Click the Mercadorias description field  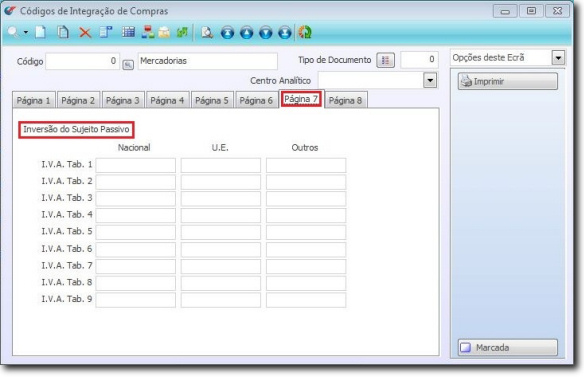click(208, 61)
